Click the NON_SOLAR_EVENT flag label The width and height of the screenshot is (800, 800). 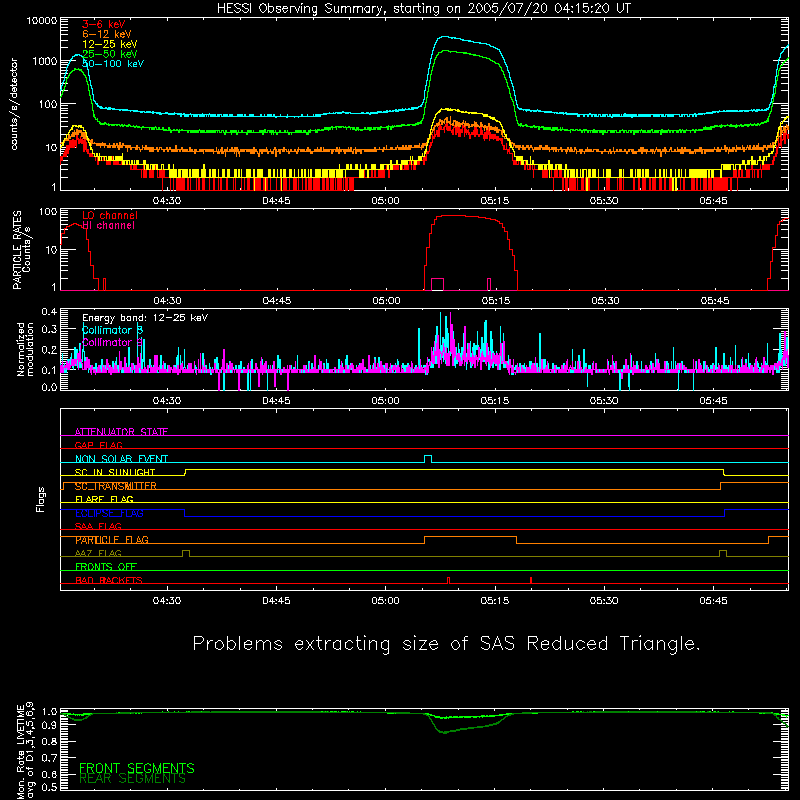click(121, 459)
